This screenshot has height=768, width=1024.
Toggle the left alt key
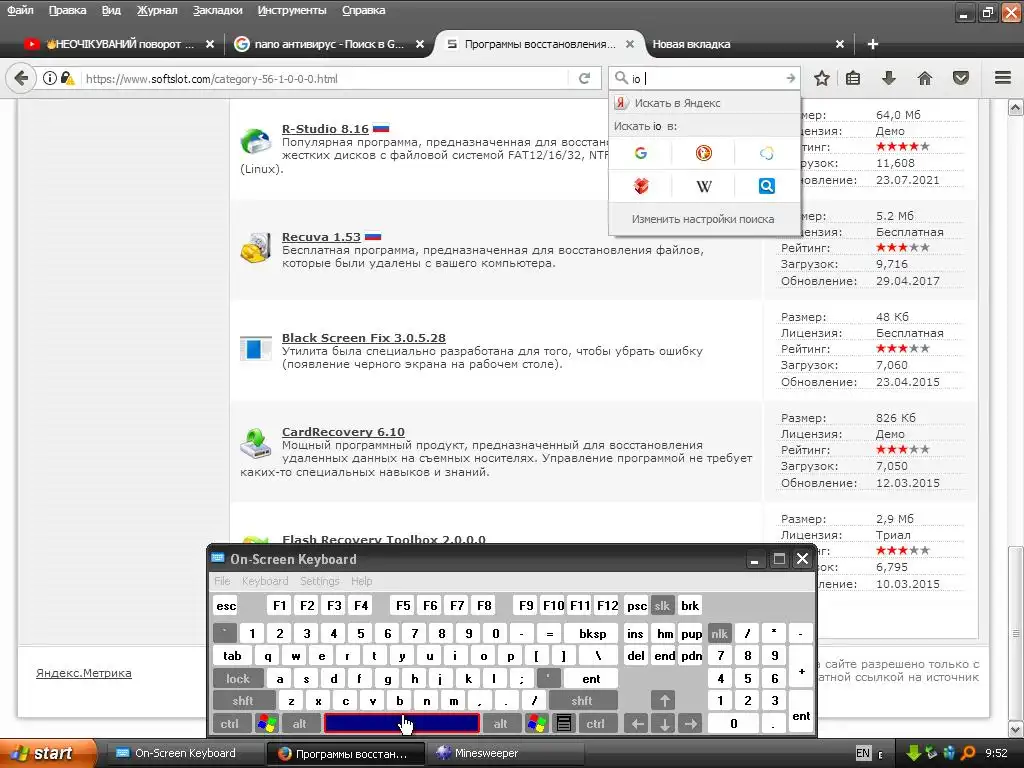[x=299, y=724]
